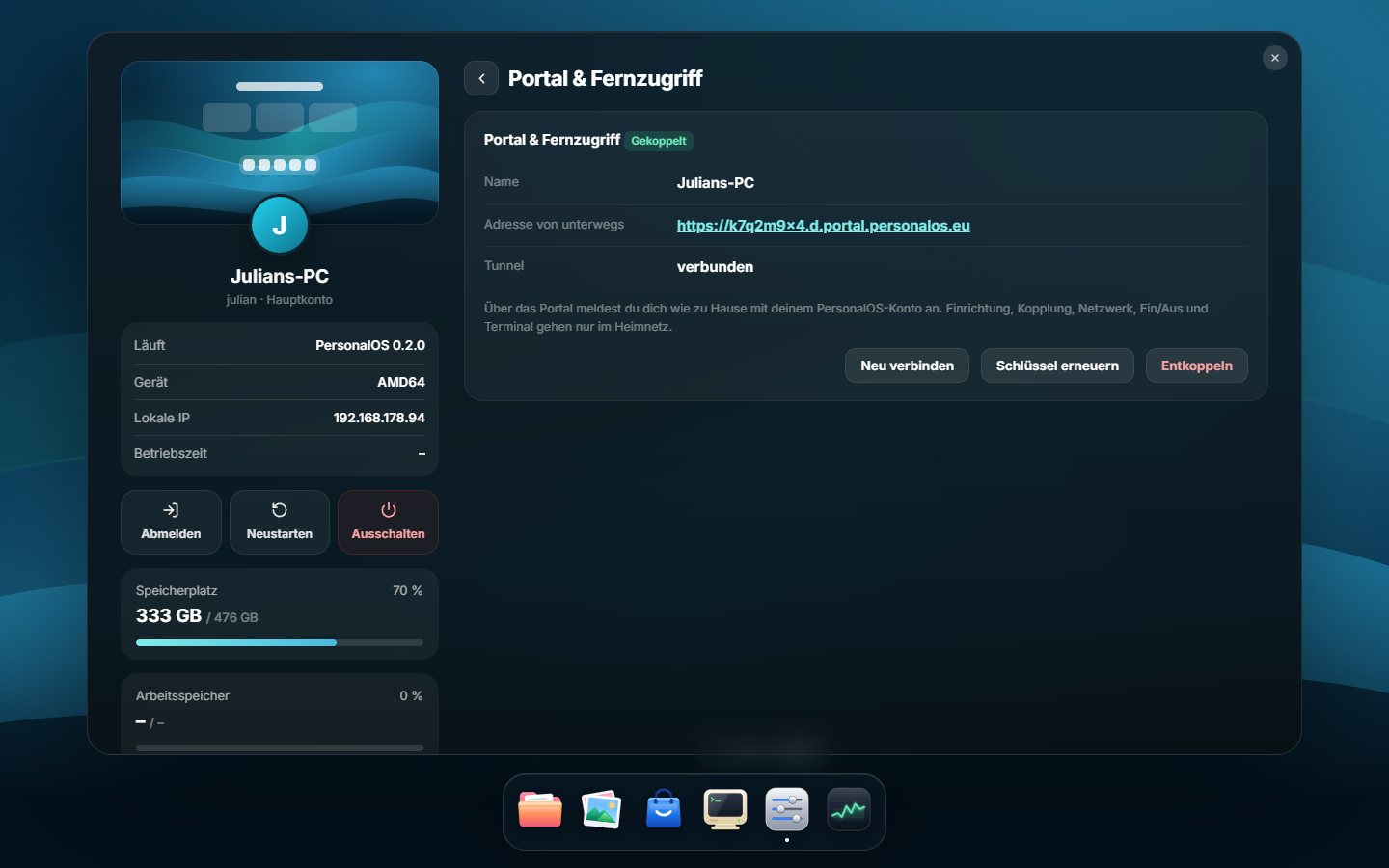This screenshot has height=868, width=1389.
Task: Open the Store shopping bag icon
Action: [664, 810]
